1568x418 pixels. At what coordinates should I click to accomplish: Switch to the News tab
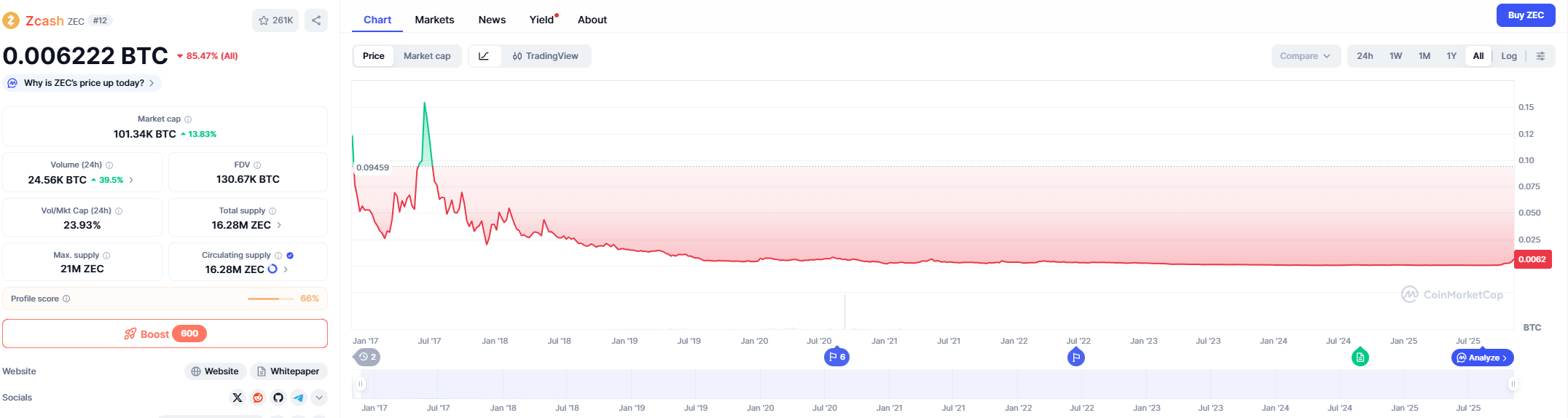point(492,20)
